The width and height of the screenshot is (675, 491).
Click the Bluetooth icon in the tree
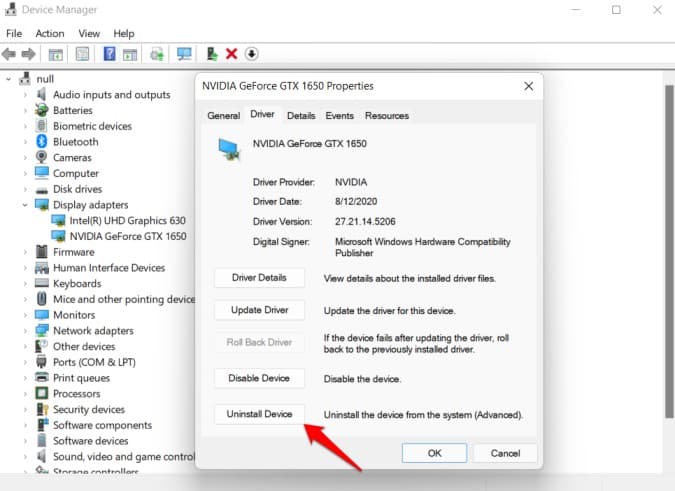pyautogui.click(x=42, y=141)
